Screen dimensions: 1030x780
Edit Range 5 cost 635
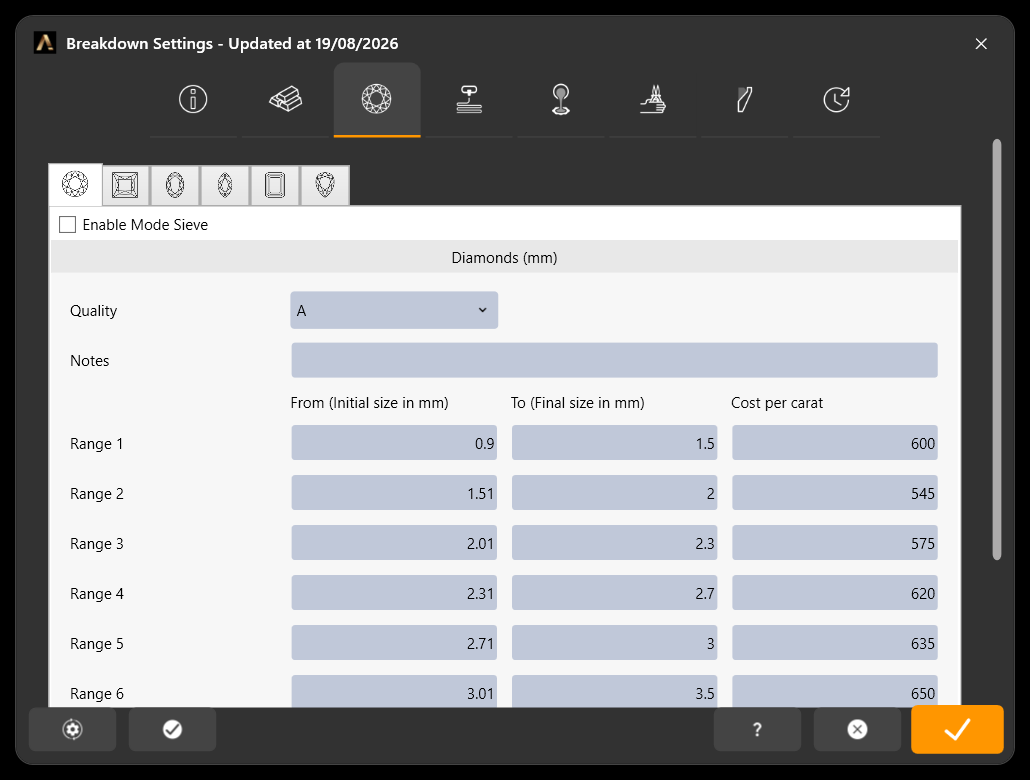point(835,643)
